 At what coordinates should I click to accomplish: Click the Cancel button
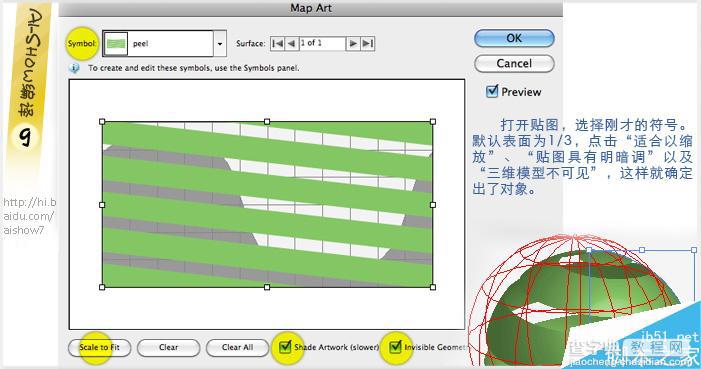point(514,64)
